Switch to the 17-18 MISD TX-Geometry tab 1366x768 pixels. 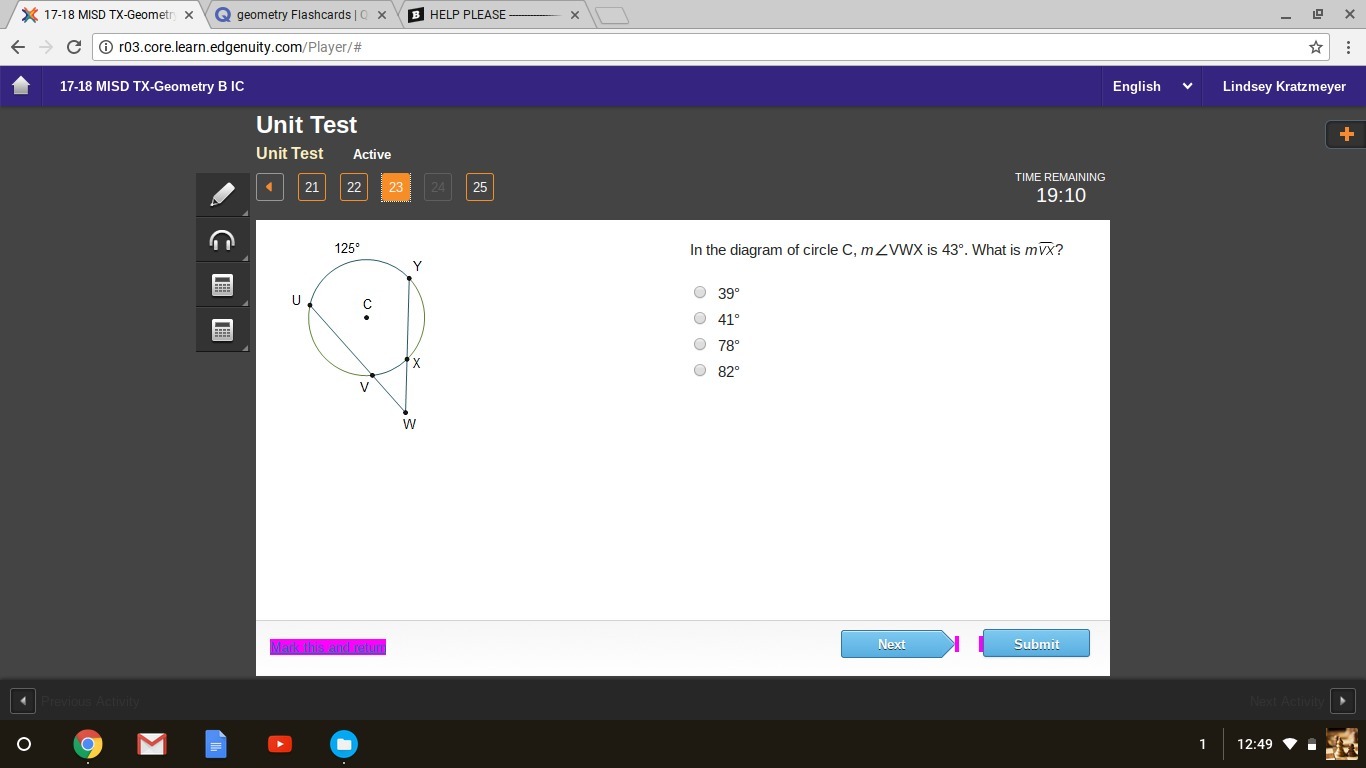[107, 15]
